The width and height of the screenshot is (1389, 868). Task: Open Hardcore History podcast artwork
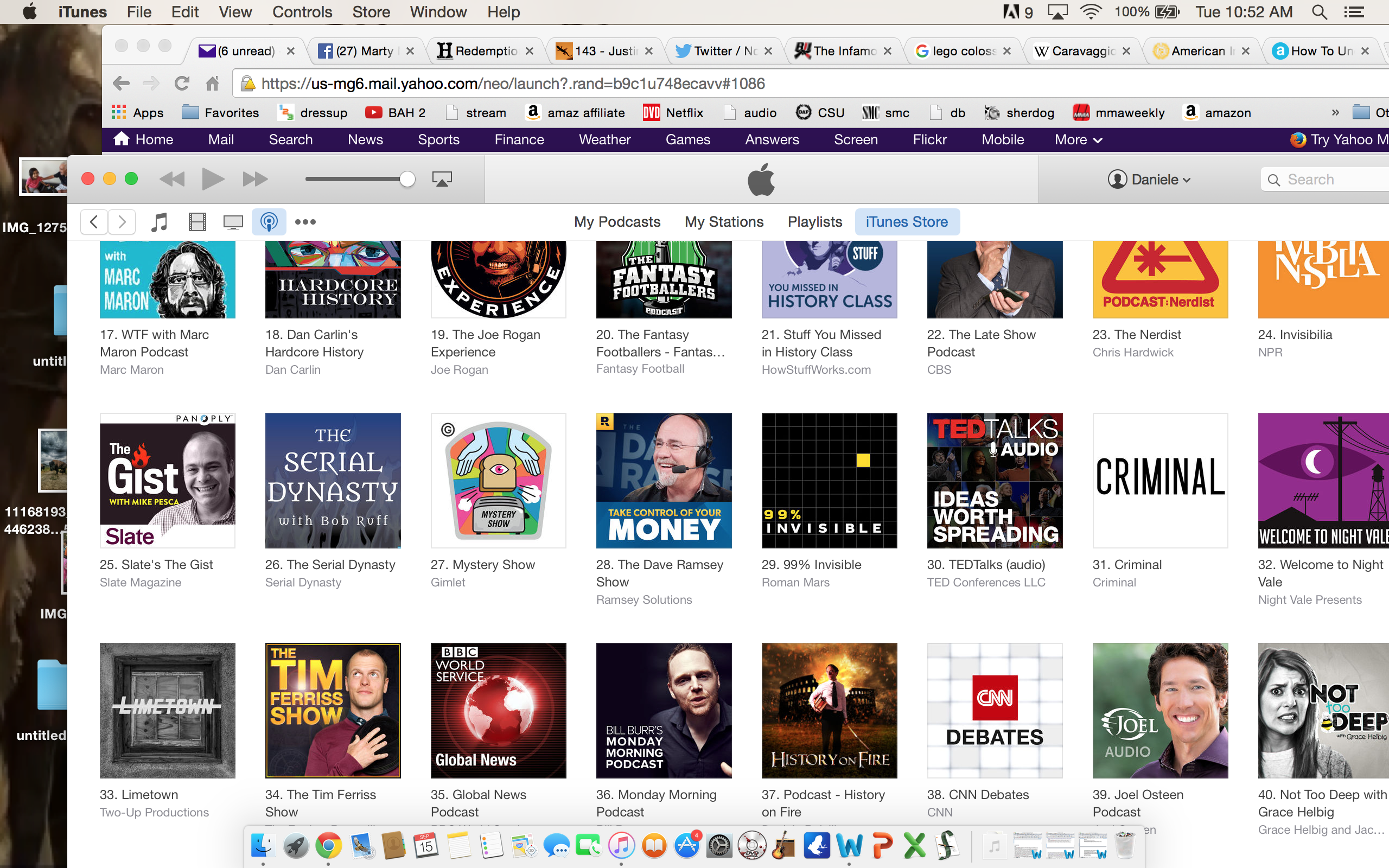[333, 279]
